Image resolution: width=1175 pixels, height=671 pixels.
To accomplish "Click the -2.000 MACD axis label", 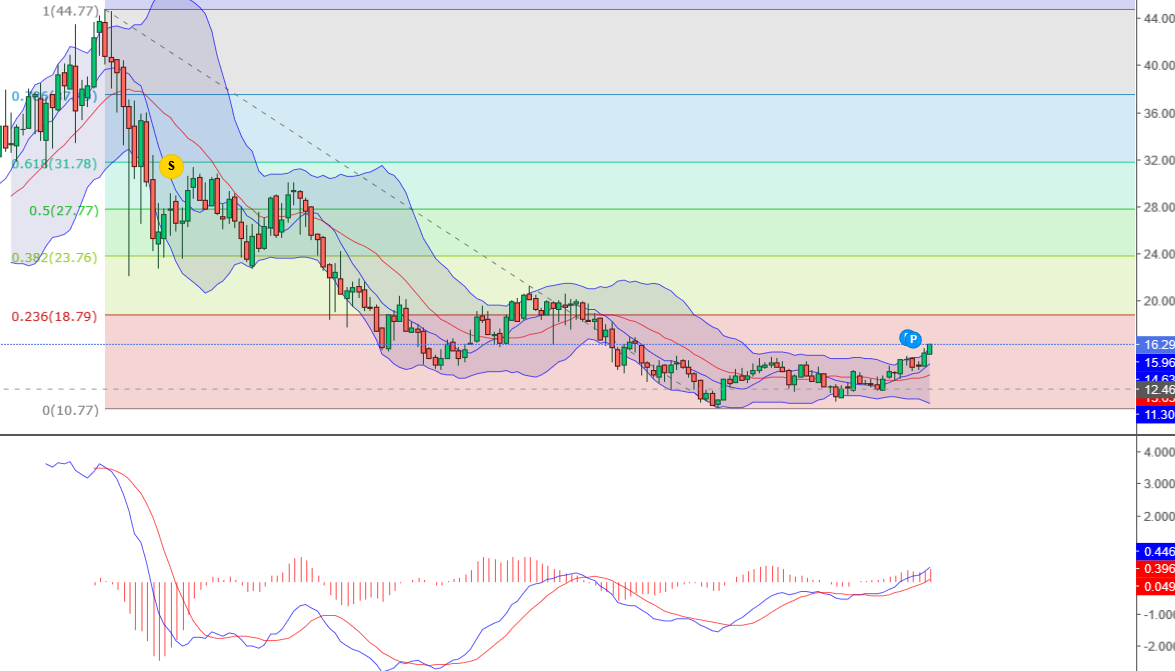I will [1158, 646].
